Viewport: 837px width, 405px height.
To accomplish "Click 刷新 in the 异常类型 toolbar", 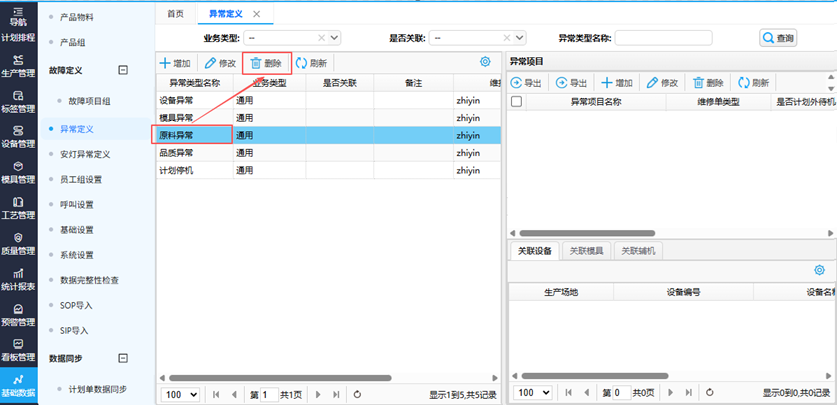I will 312,63.
